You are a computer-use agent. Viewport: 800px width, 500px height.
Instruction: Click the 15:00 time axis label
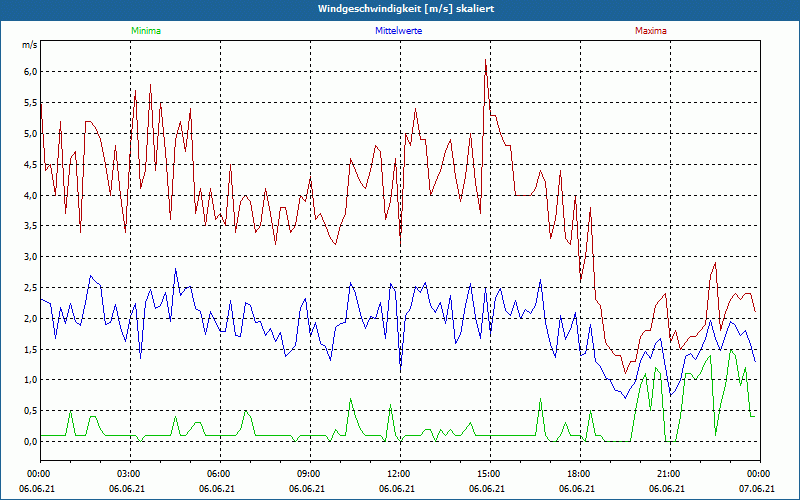pos(489,474)
